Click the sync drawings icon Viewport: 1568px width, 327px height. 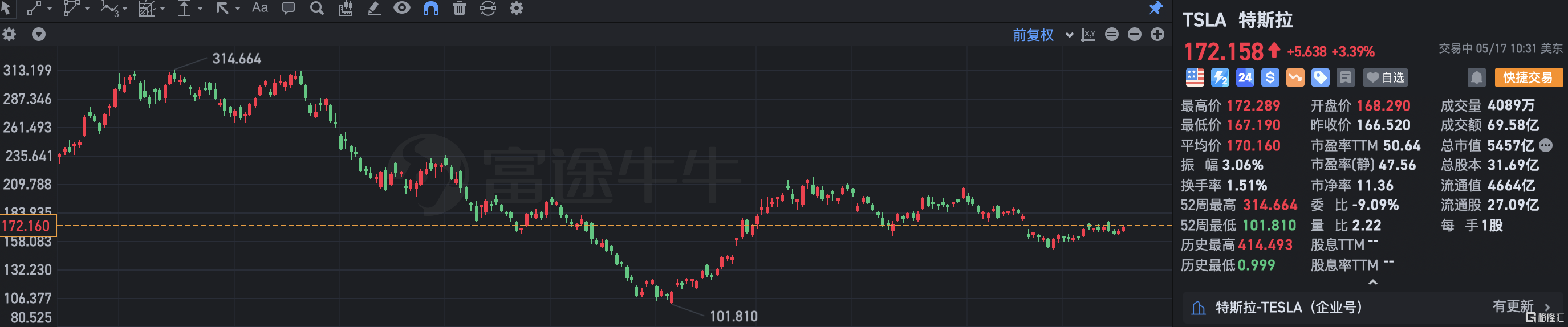488,8
